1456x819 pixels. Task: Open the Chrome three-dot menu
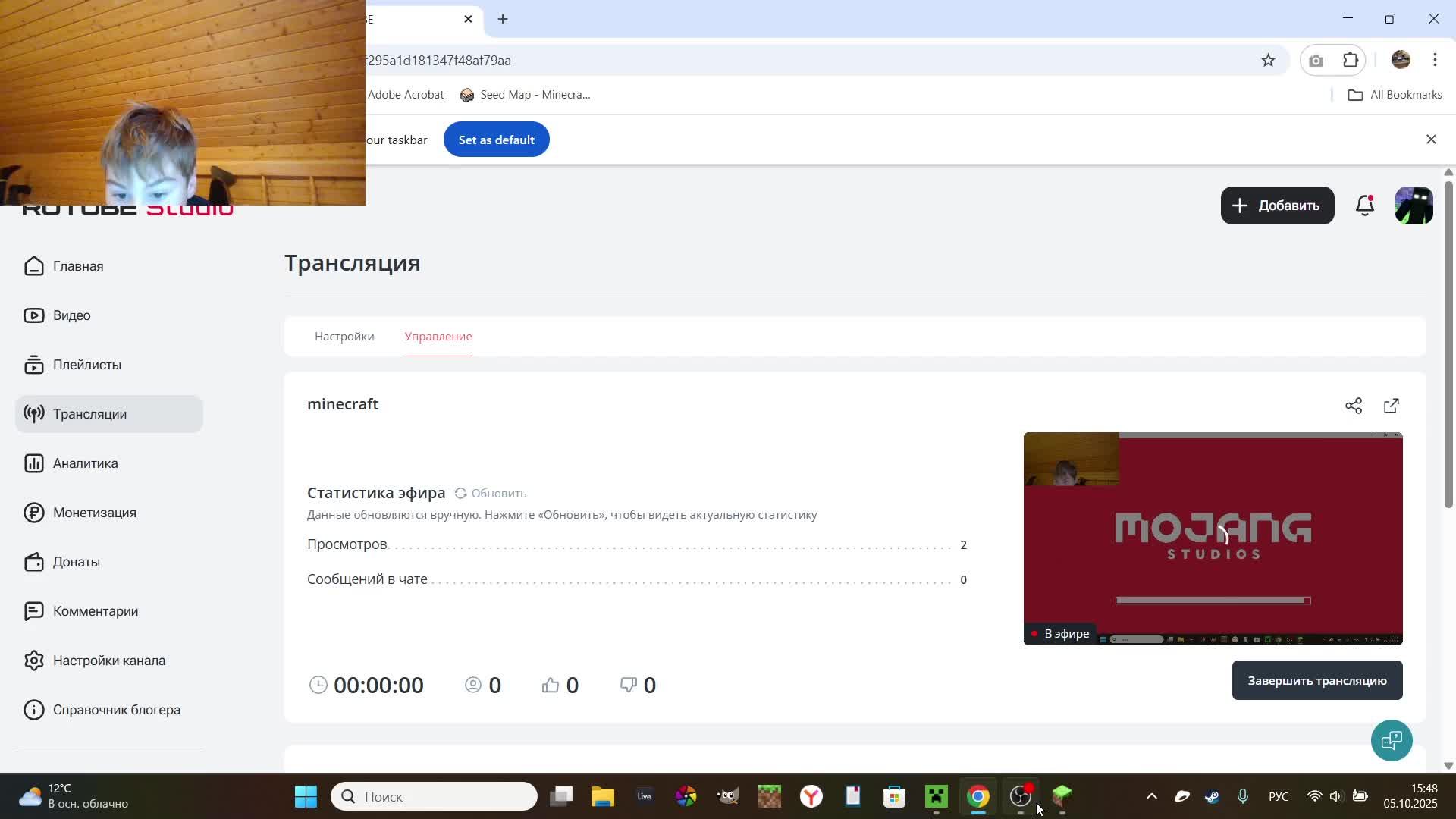(1435, 61)
